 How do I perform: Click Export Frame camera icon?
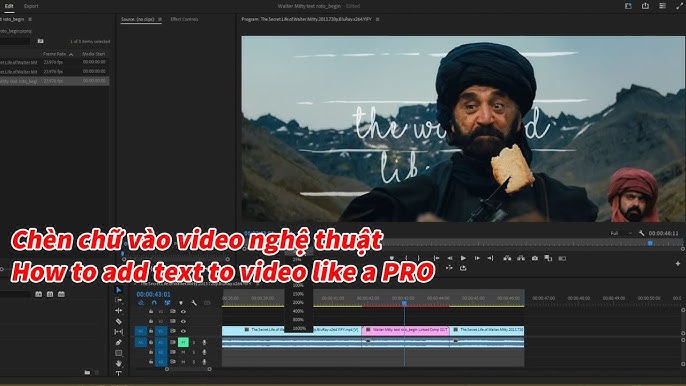tap(535, 258)
